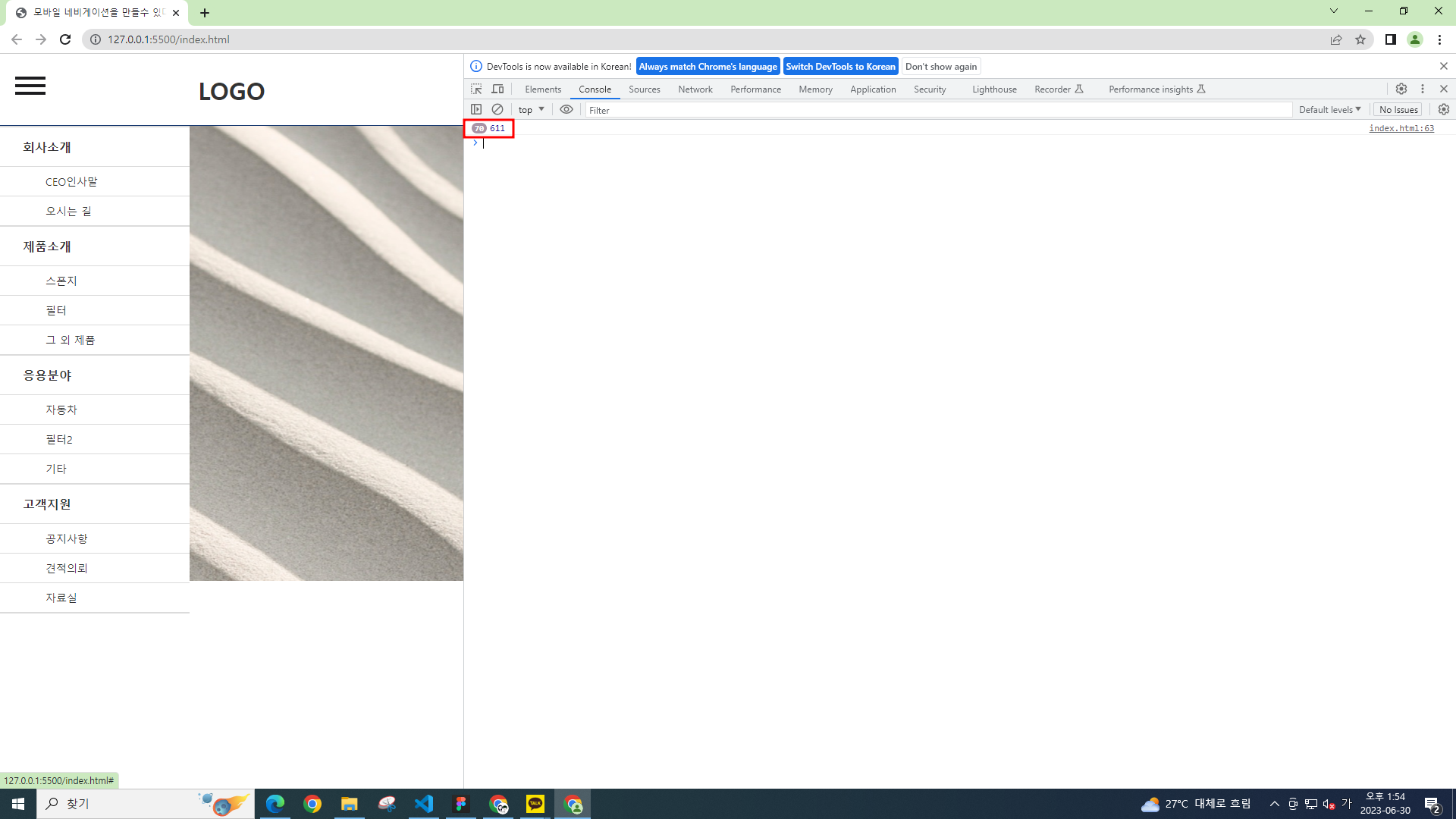Open console settings gear icon
1456x819 pixels.
coord(1444,109)
